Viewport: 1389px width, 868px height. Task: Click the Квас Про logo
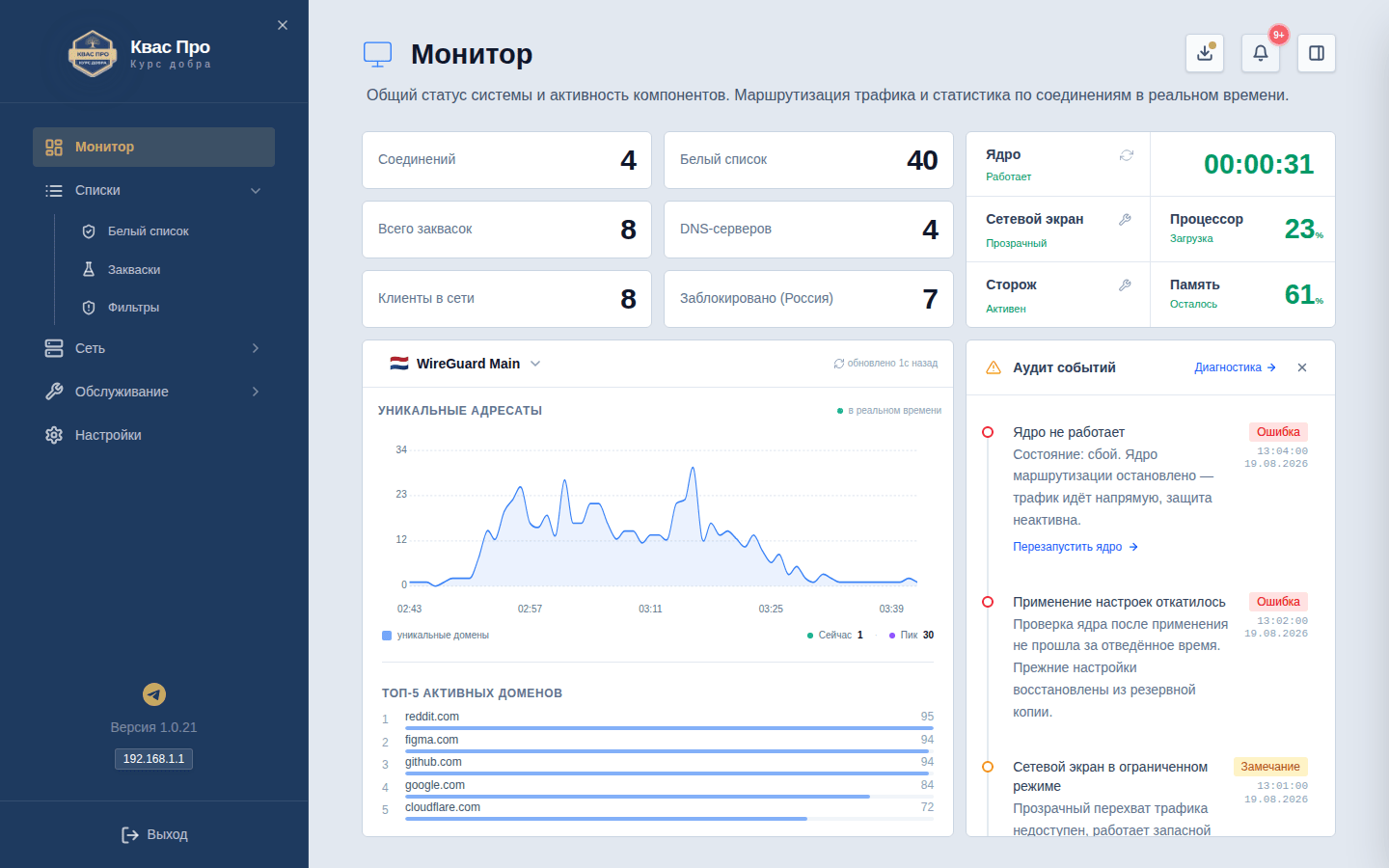click(93, 53)
